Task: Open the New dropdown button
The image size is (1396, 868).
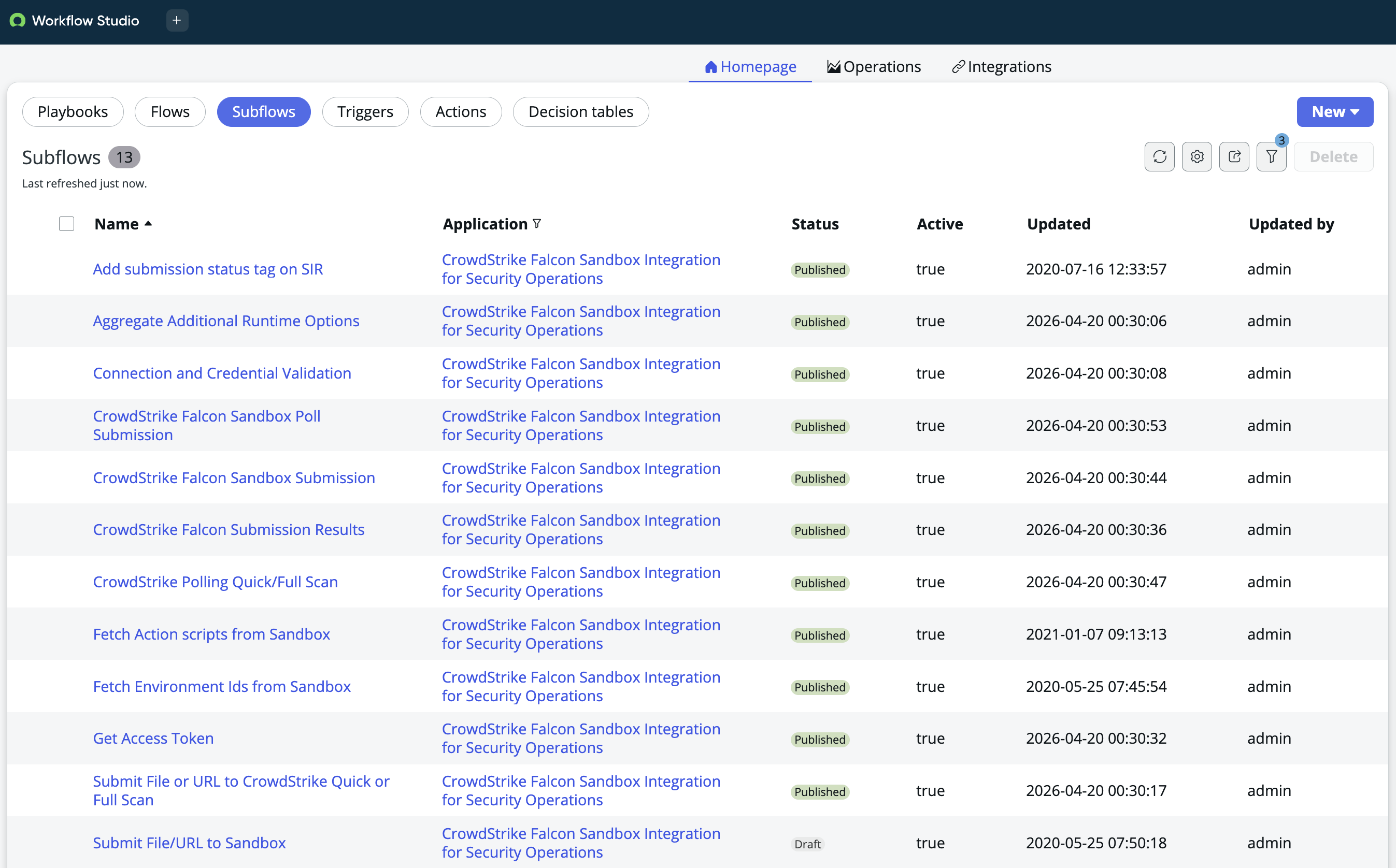Action: 1334,111
